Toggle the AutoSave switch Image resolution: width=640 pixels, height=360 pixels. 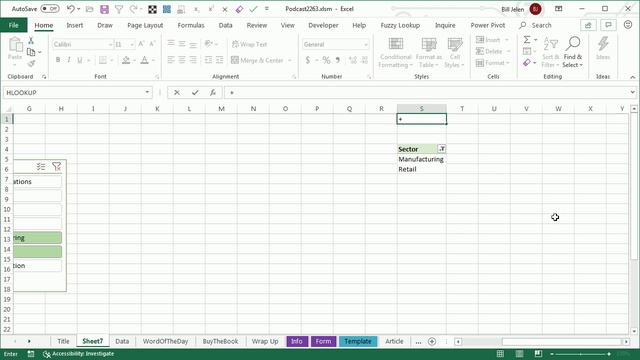coord(50,9)
